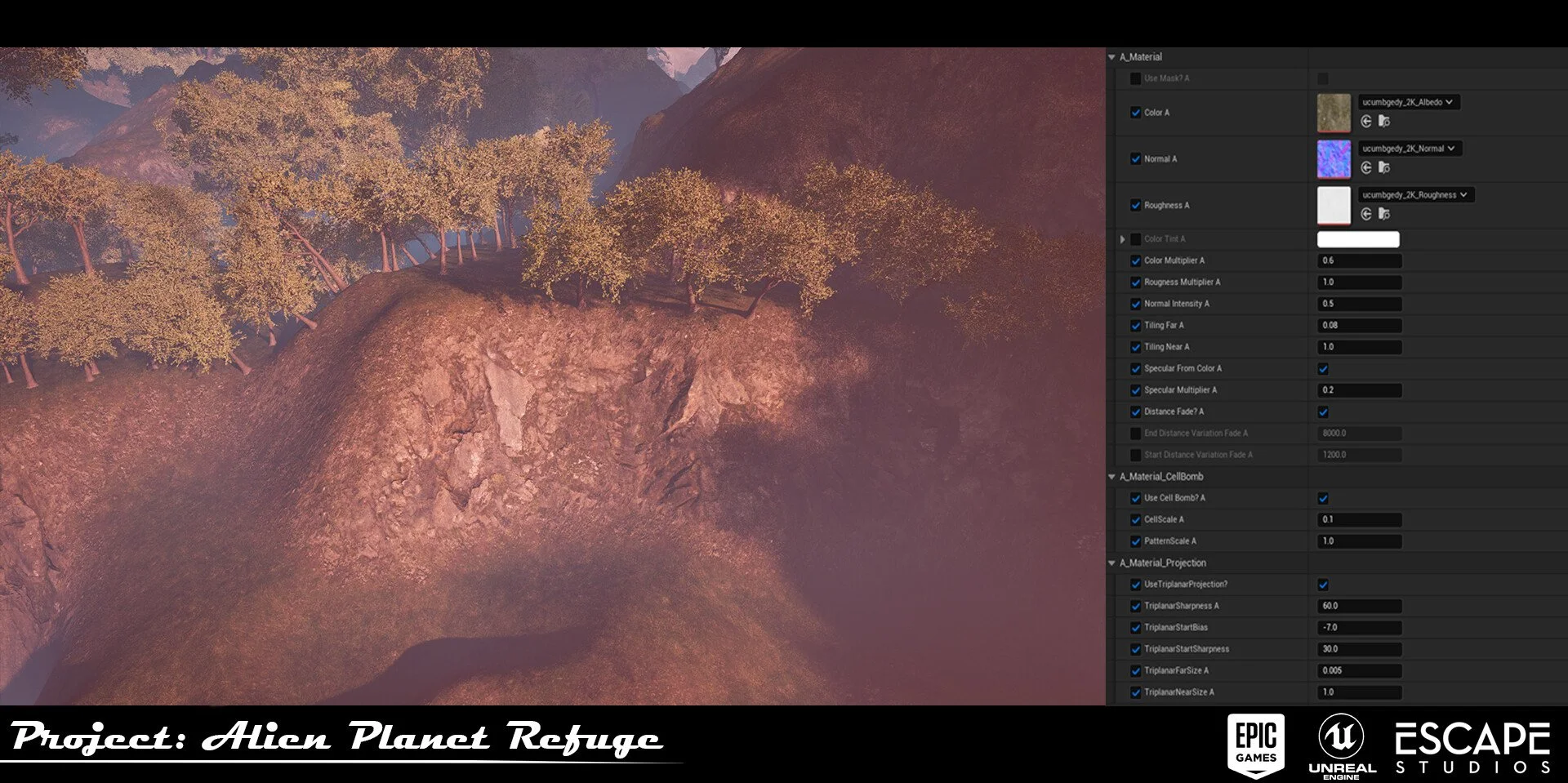Screen dimensions: 1568x783
Task: Open the ucumbgedy_2K_Roughness texture dropdown
Action: [1415, 195]
